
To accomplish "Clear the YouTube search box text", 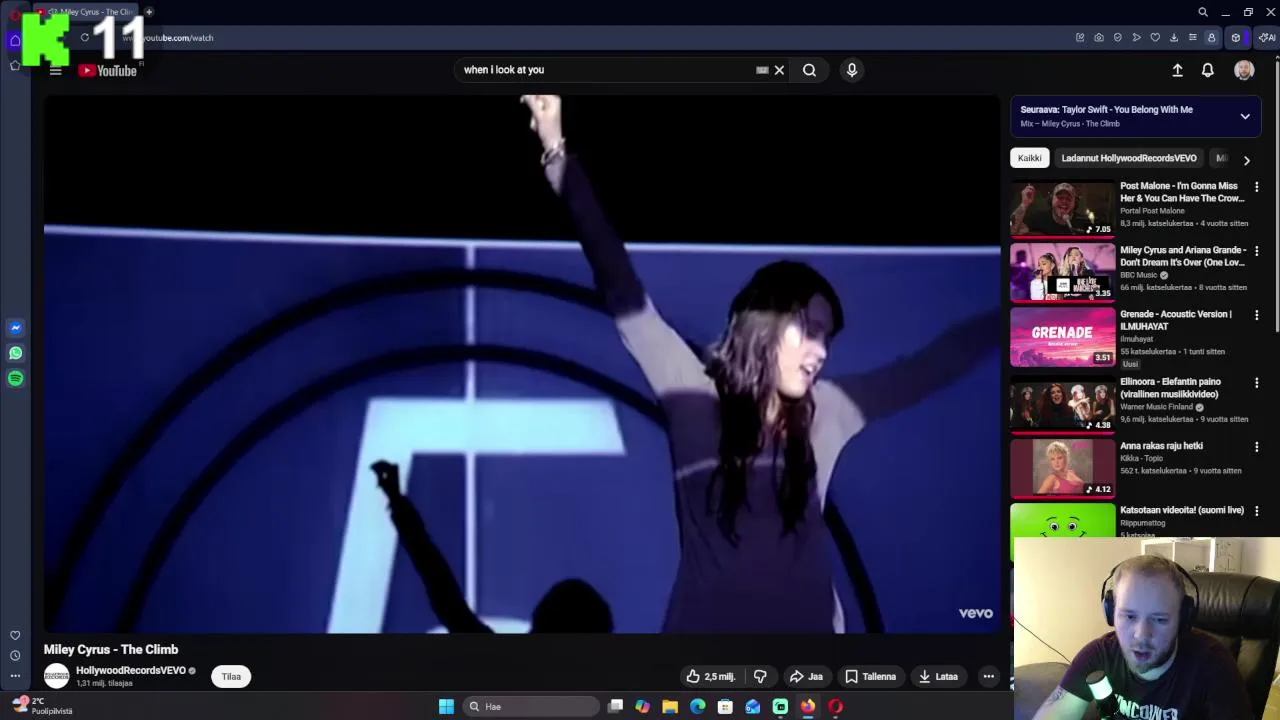I will click(x=779, y=70).
